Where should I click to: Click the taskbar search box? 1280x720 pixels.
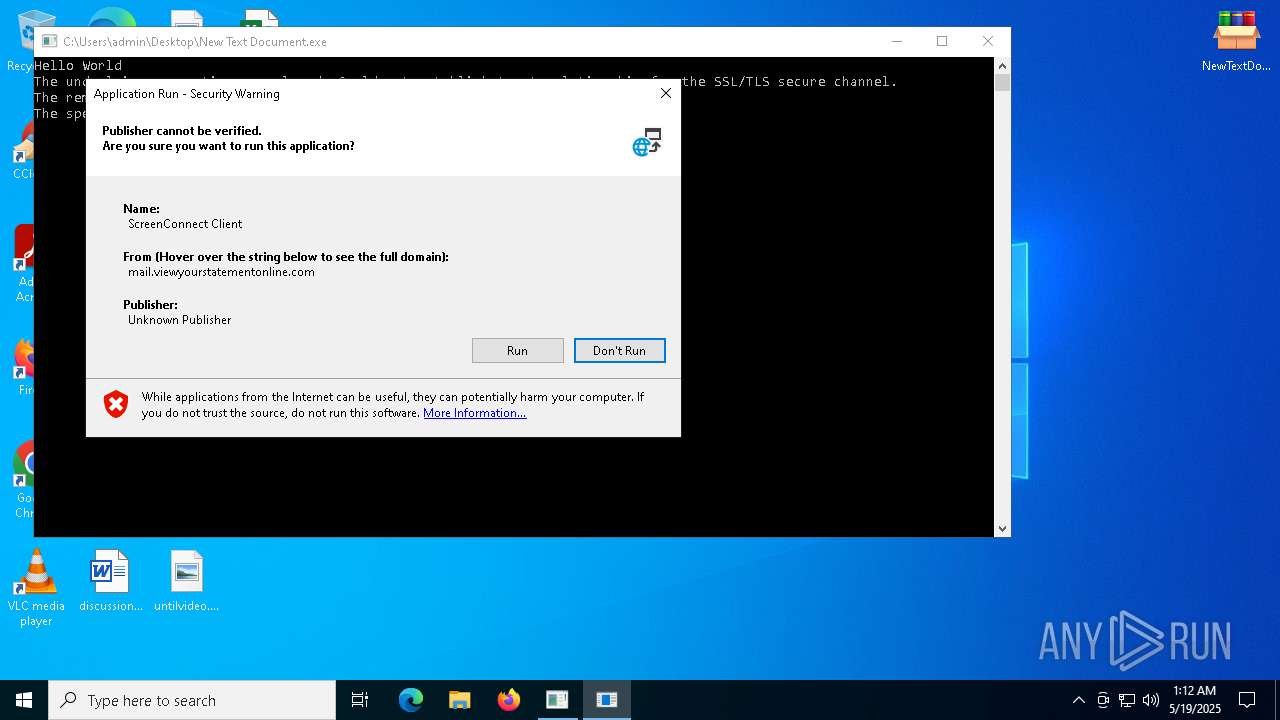coord(192,700)
